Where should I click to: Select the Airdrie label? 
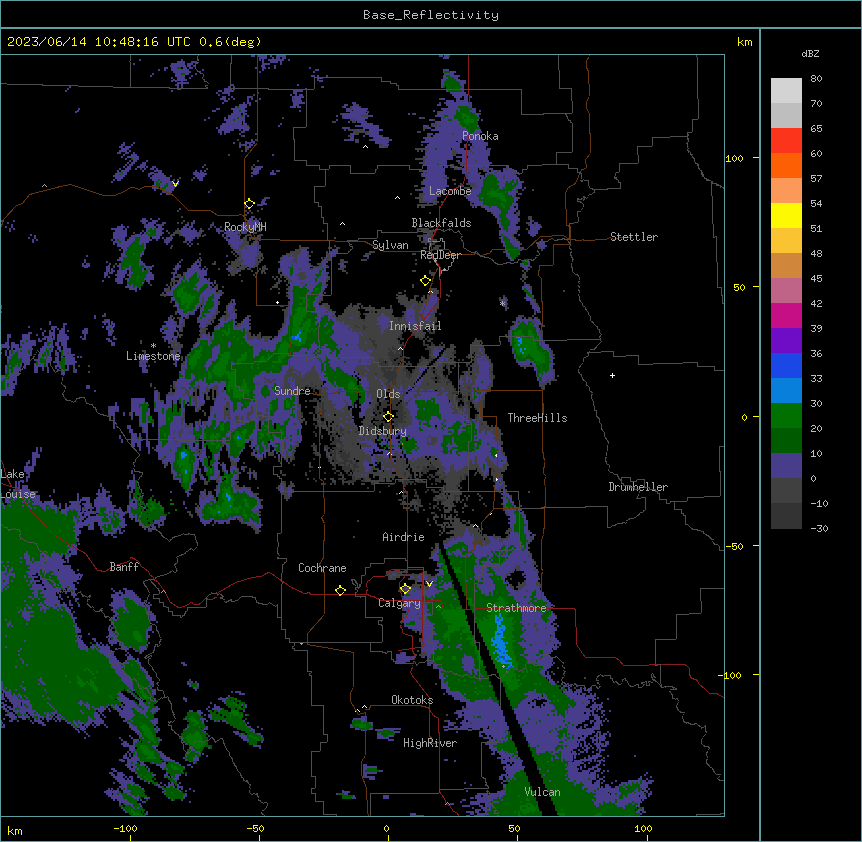403,537
